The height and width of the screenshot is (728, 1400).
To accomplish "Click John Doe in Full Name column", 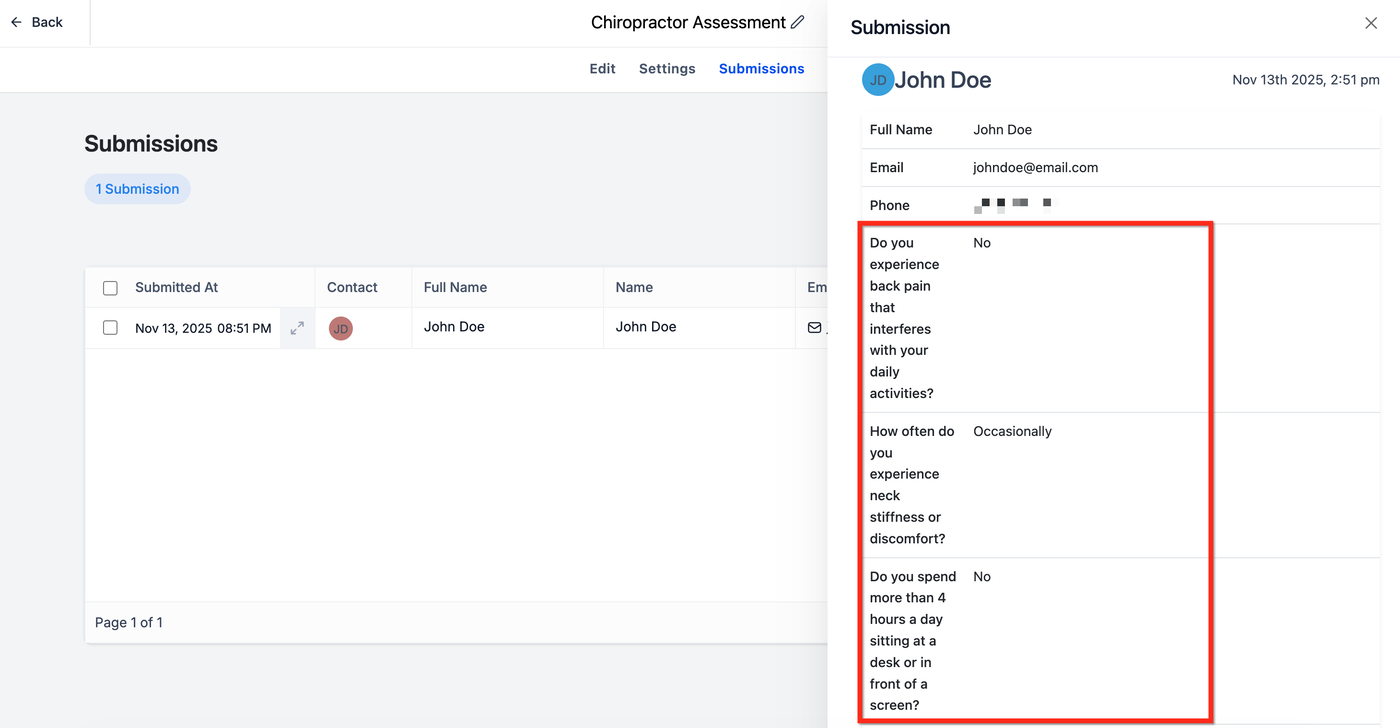I will [454, 327].
